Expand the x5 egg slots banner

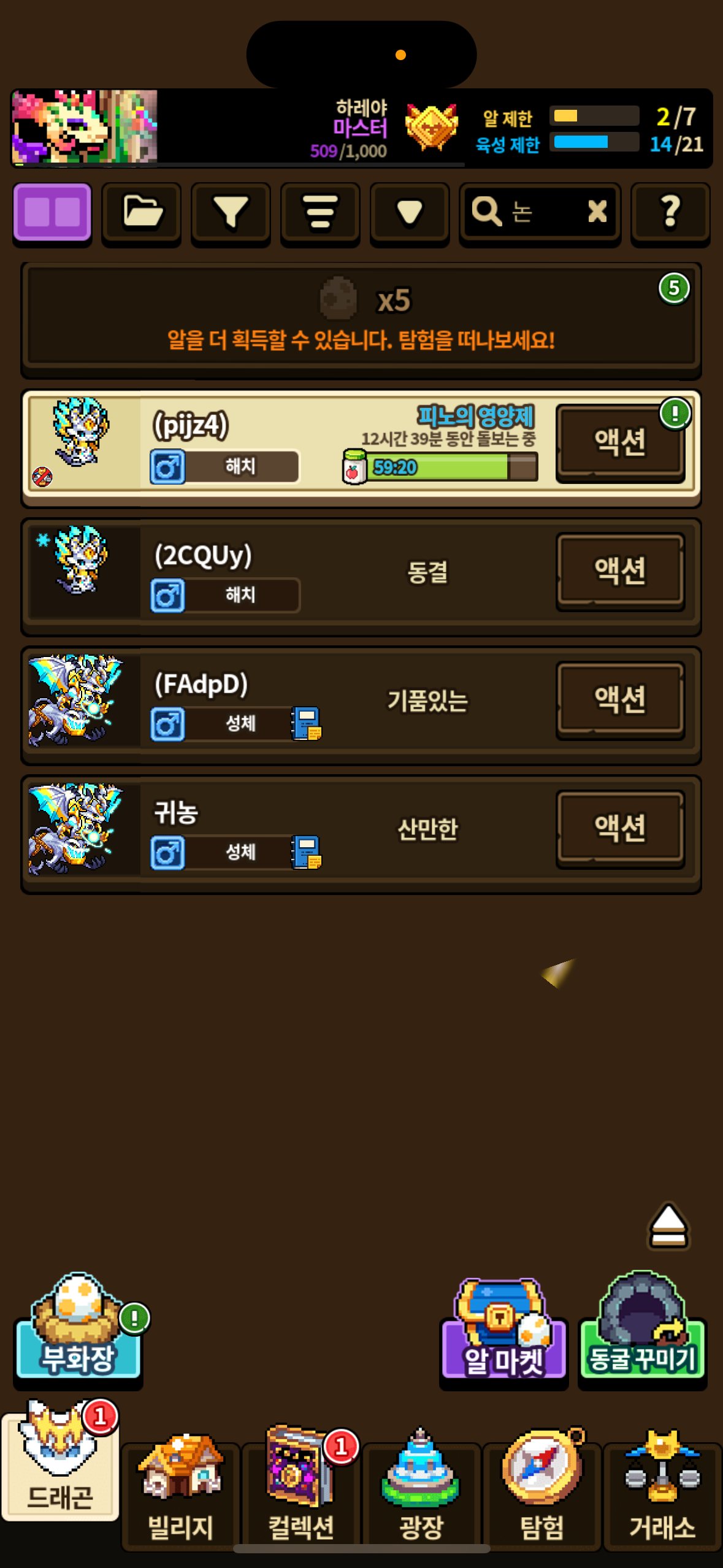(361, 318)
